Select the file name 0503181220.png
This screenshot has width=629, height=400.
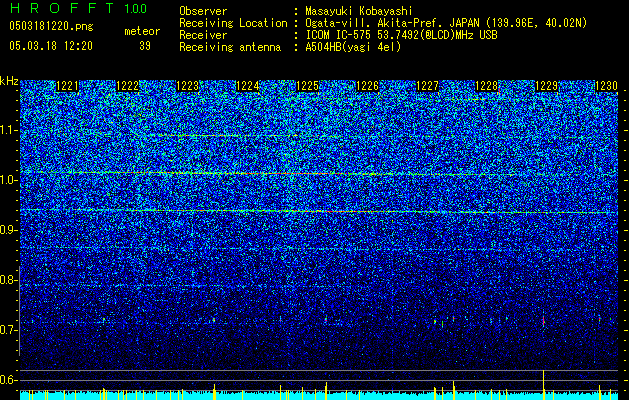[51, 26]
